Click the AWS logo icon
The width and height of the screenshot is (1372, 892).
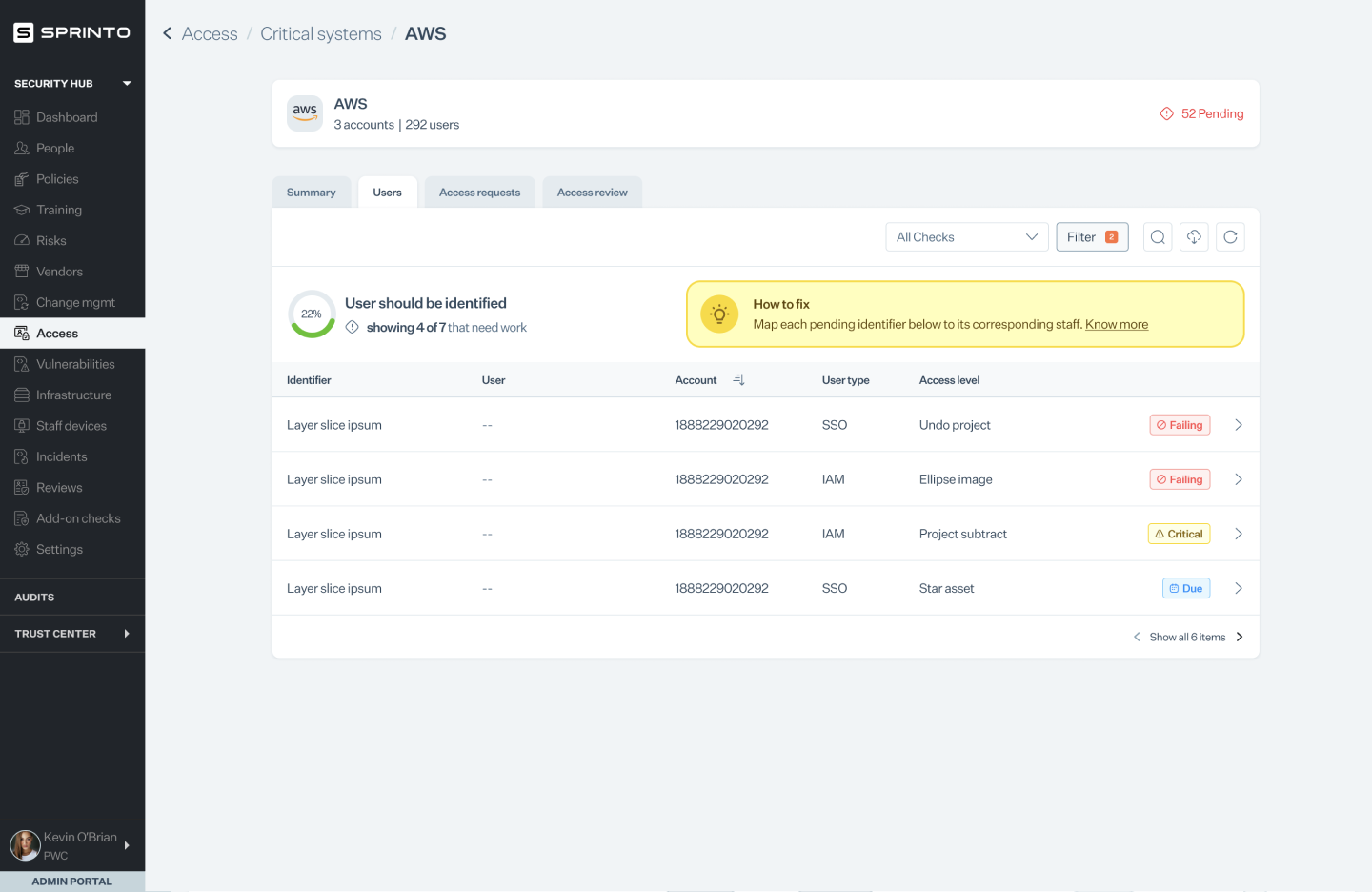305,113
